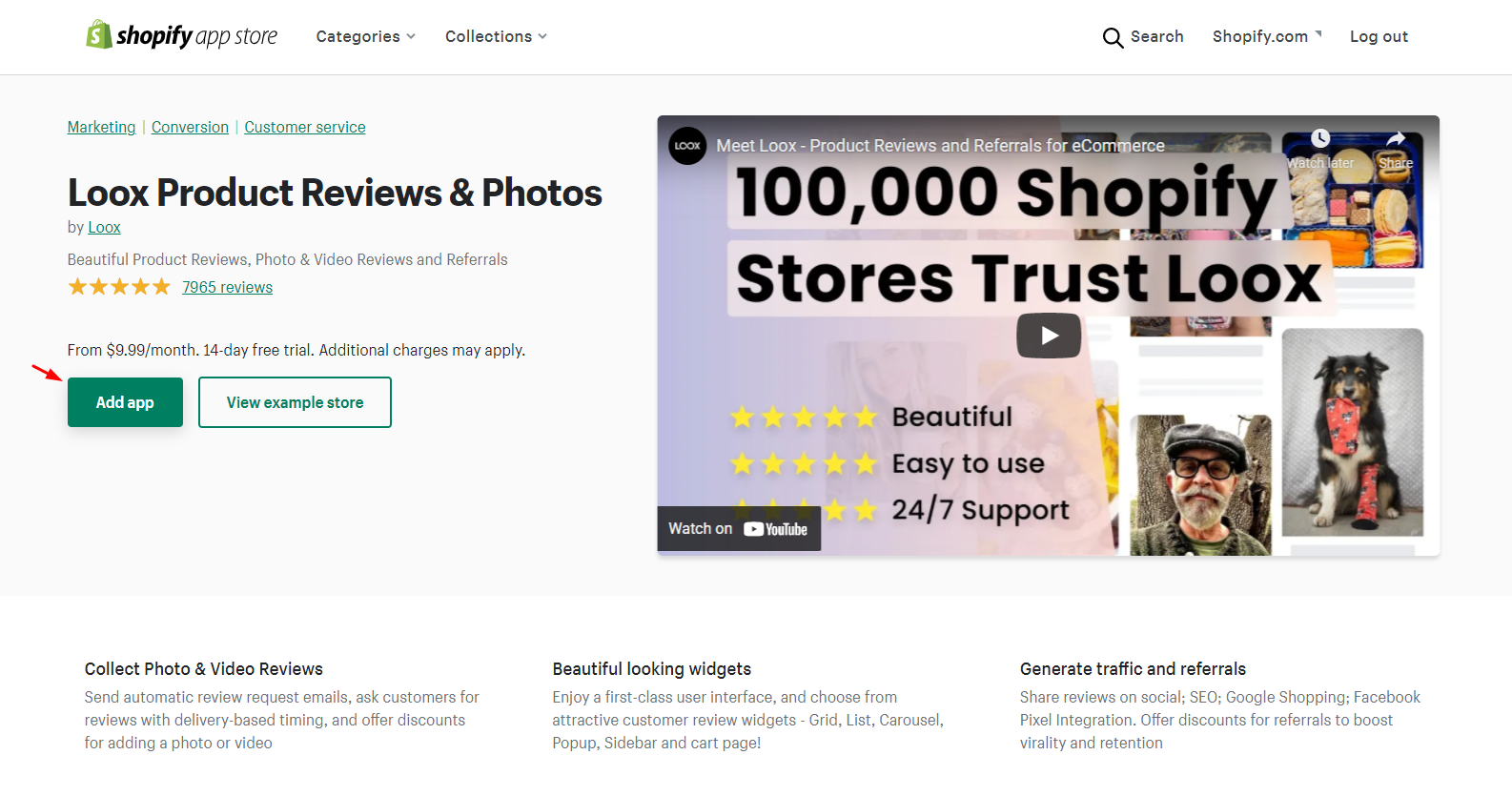The image size is (1512, 796).
Task: Click the green Add app button
Action: (125, 402)
